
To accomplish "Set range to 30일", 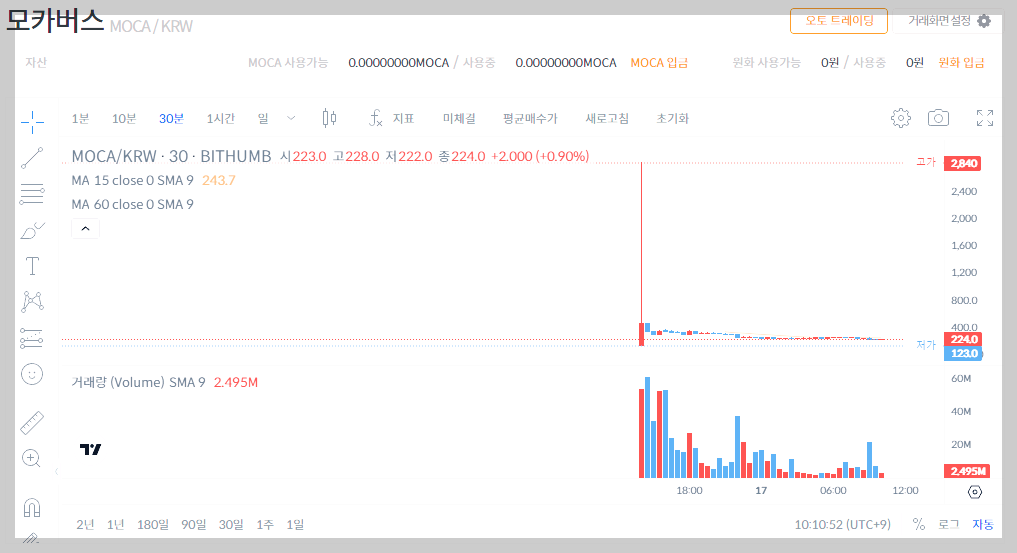I will coord(231,524).
